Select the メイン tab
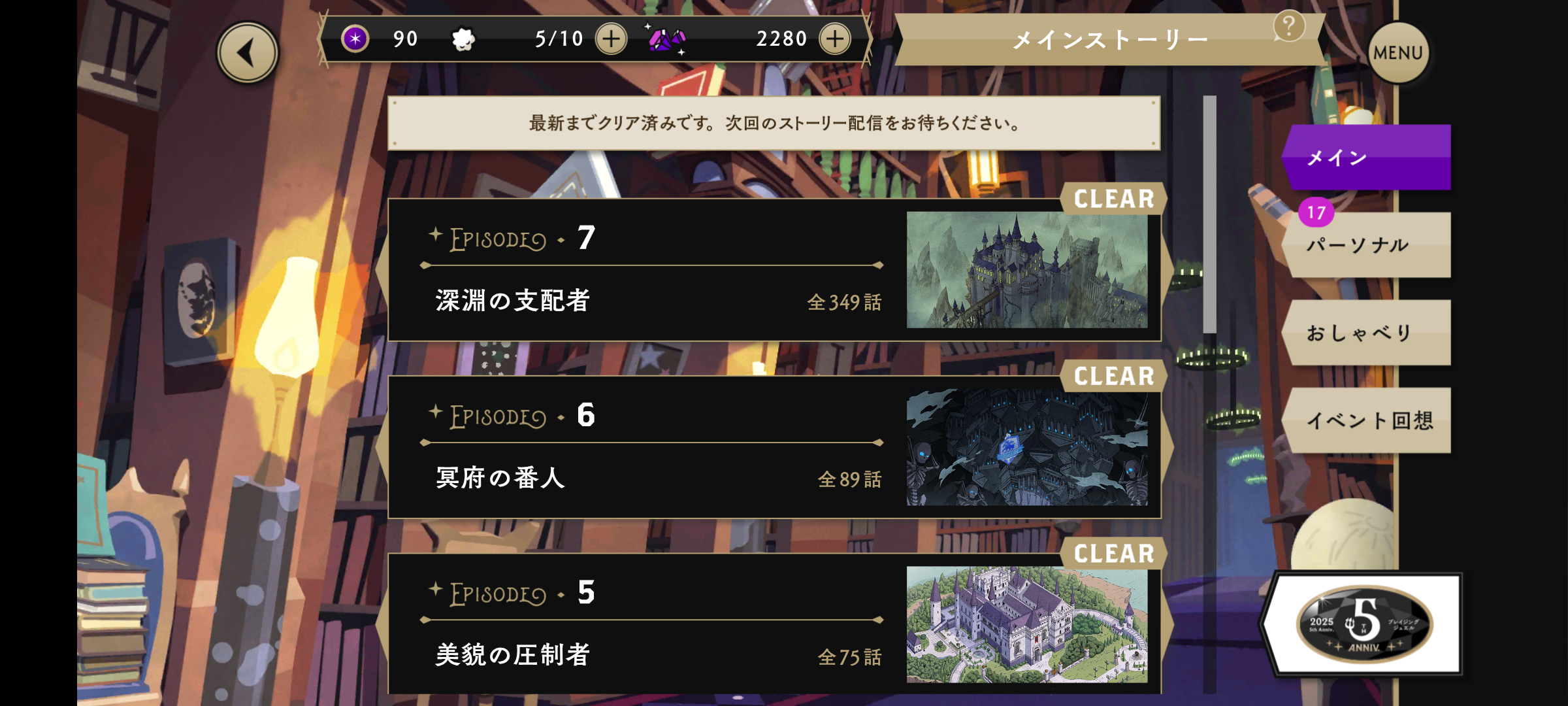The height and width of the screenshot is (706, 1568). tap(1367, 157)
